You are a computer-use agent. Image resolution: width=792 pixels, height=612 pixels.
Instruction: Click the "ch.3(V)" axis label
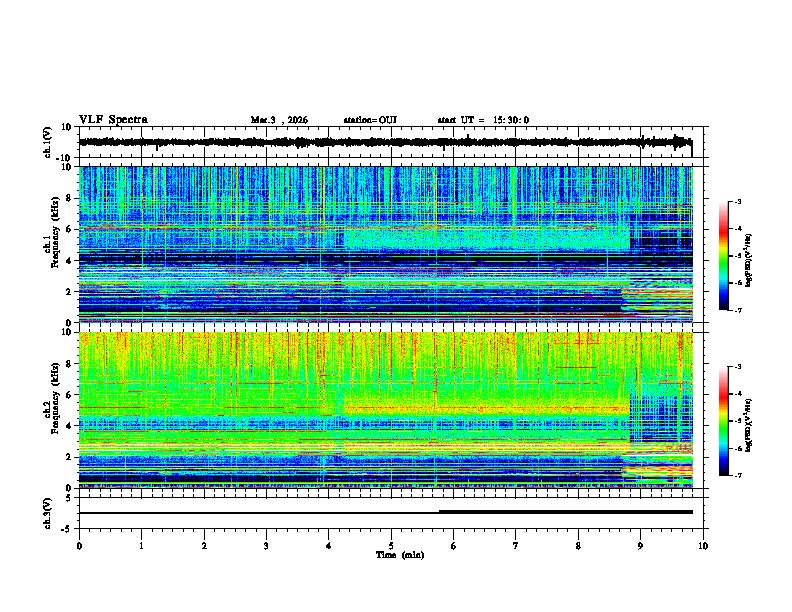[x=48, y=513]
